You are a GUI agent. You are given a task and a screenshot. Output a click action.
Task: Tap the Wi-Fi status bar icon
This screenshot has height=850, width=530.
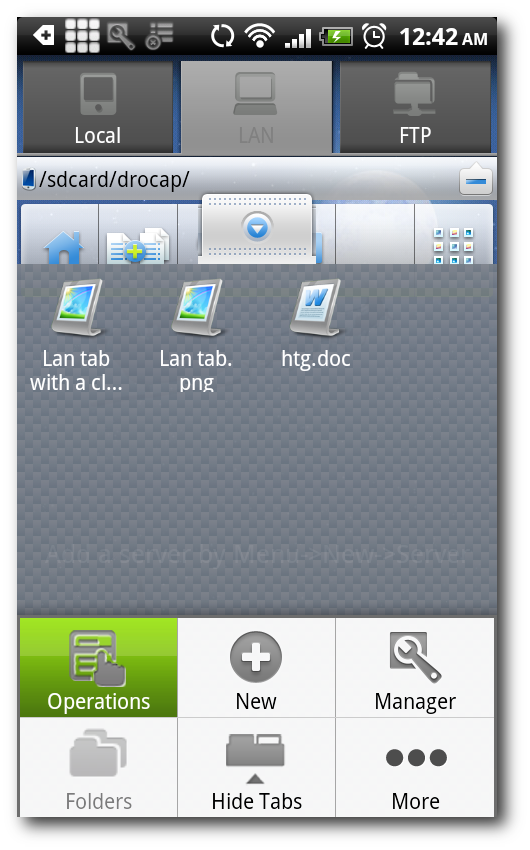259,36
